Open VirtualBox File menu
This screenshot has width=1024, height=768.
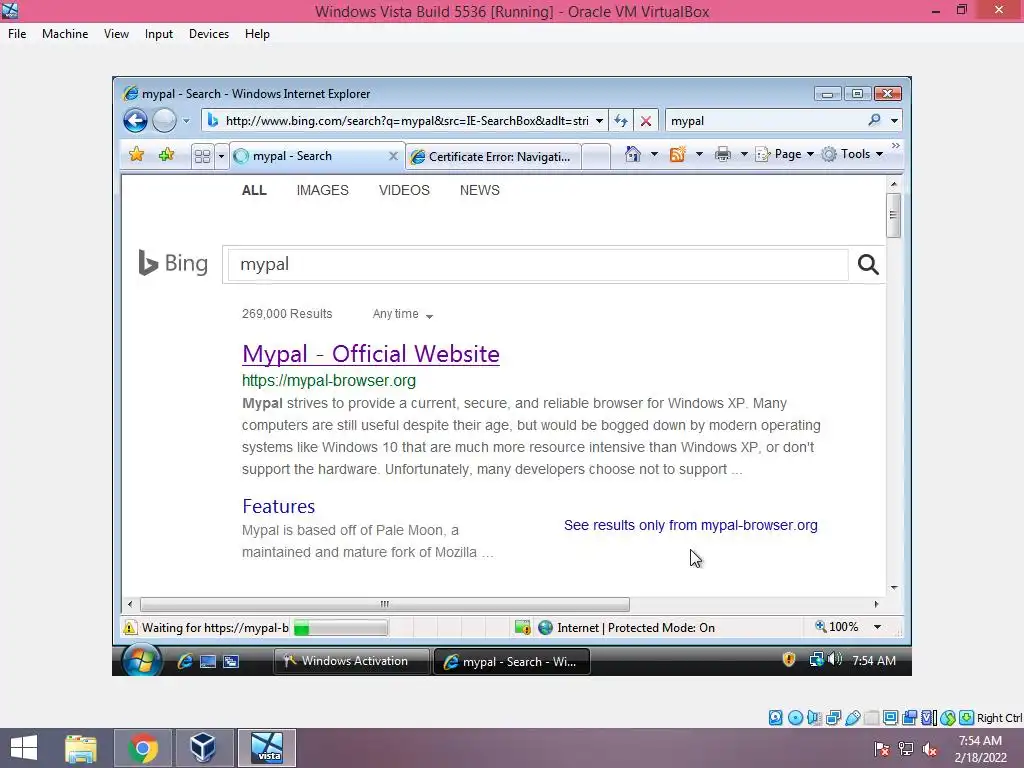tap(17, 34)
